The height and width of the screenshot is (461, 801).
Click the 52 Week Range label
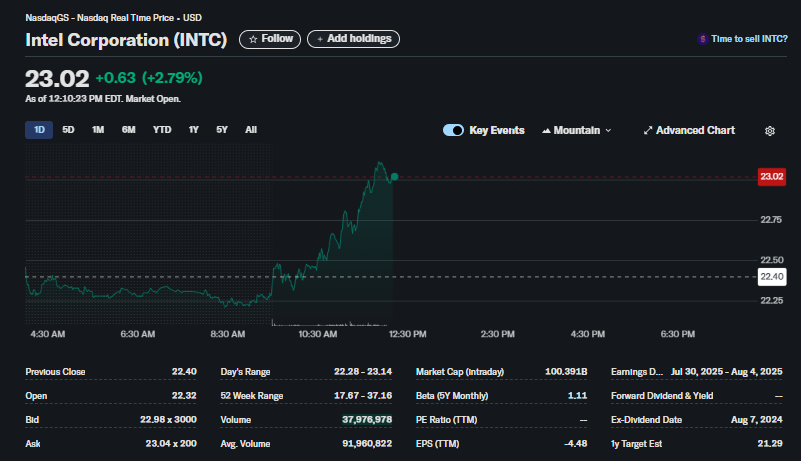(x=251, y=396)
